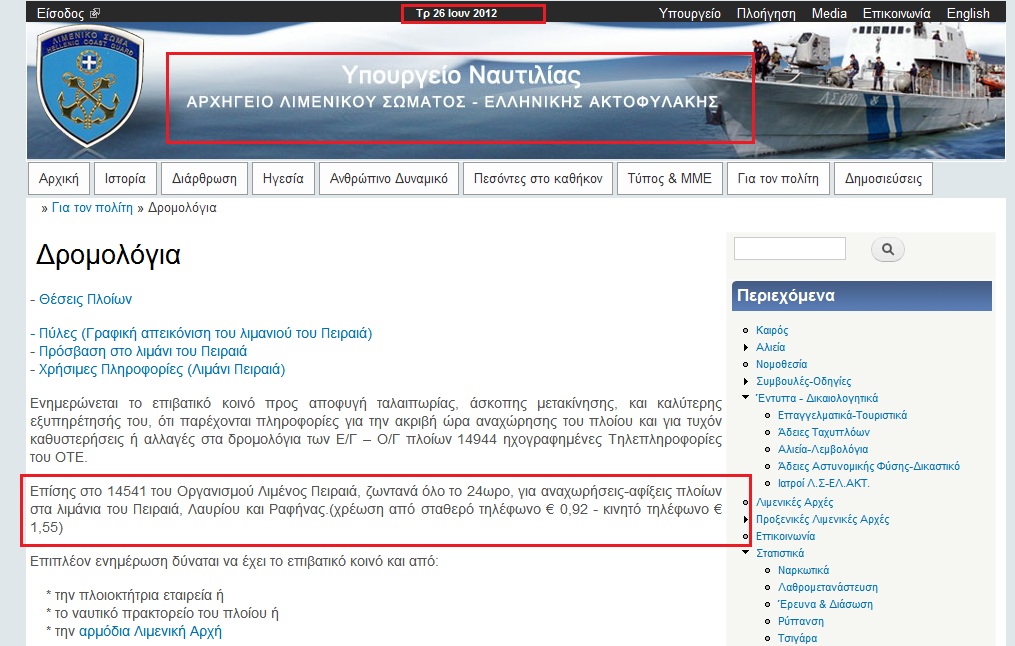Focus the search text field
Image resolution: width=1015 pixels, height=646 pixels.
(790, 249)
